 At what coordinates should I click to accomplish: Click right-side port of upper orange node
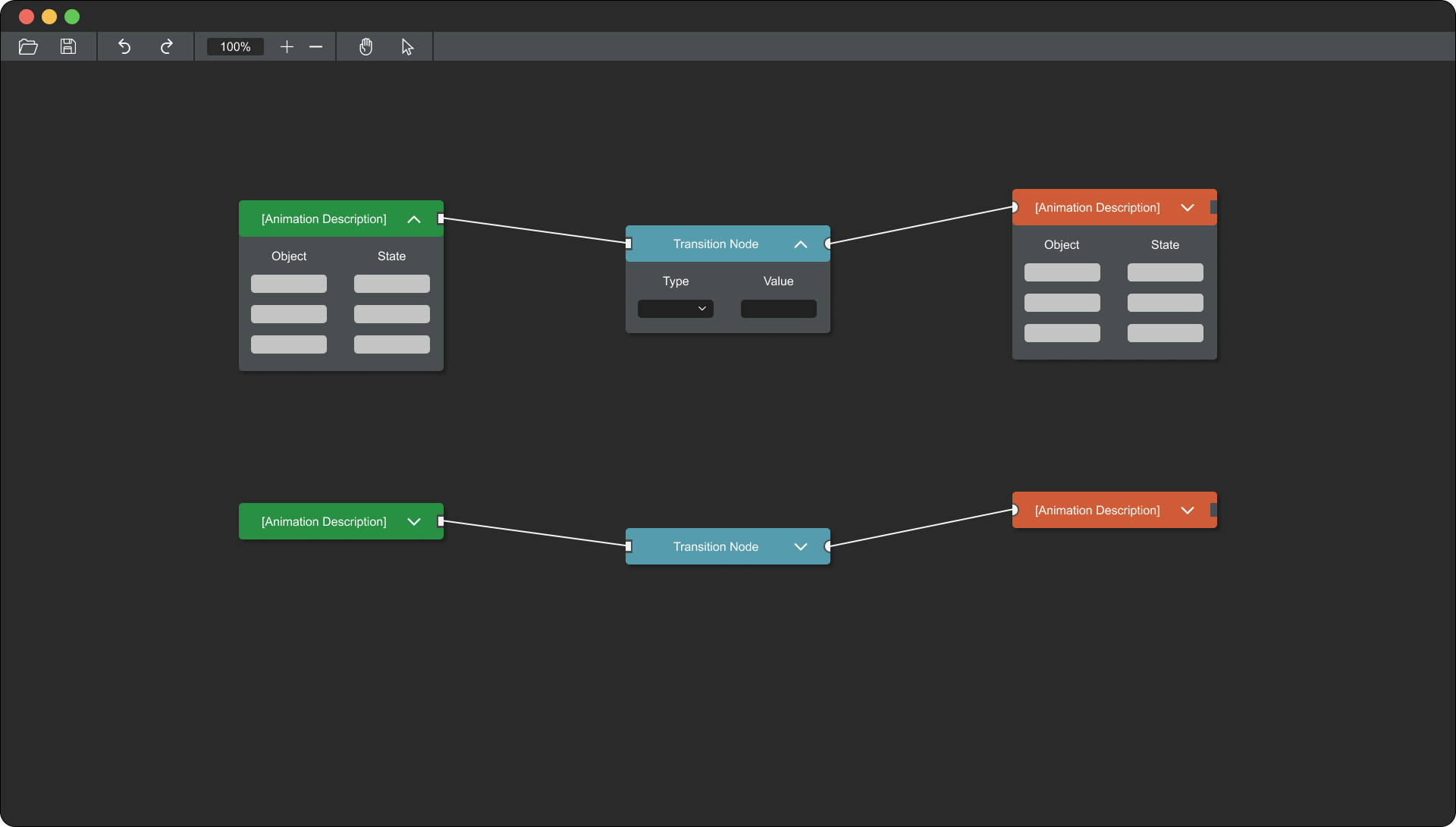point(1213,207)
